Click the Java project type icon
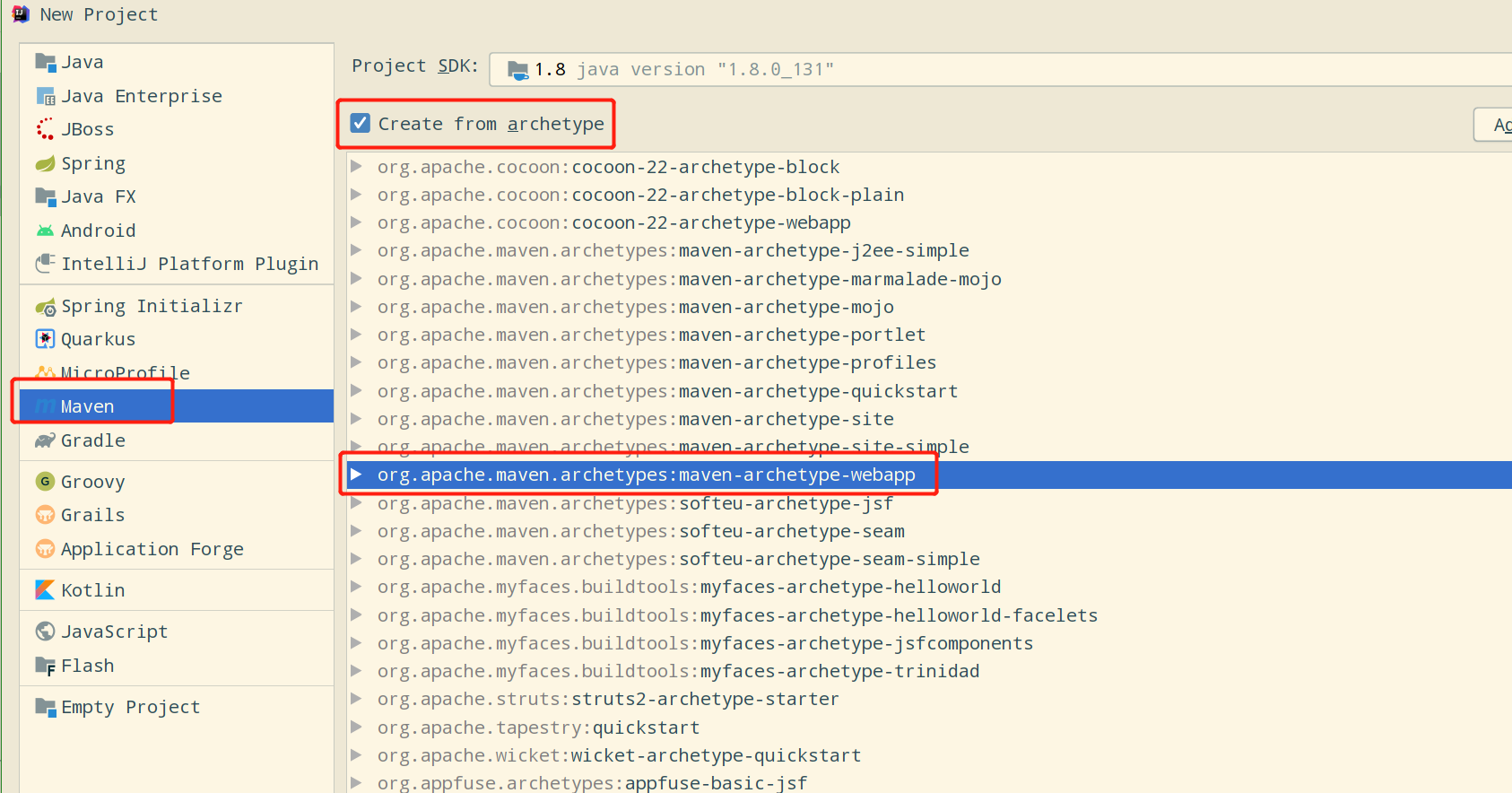The image size is (1512, 793). point(45,62)
